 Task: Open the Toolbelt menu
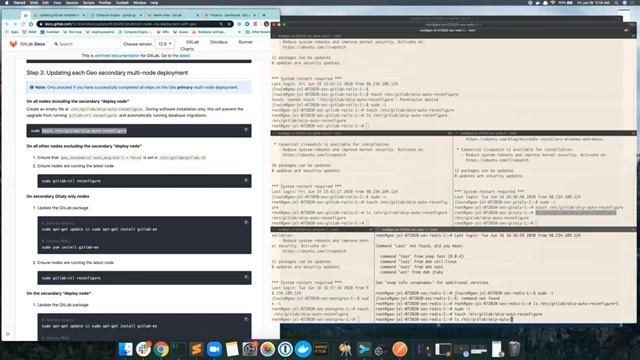point(122,2)
